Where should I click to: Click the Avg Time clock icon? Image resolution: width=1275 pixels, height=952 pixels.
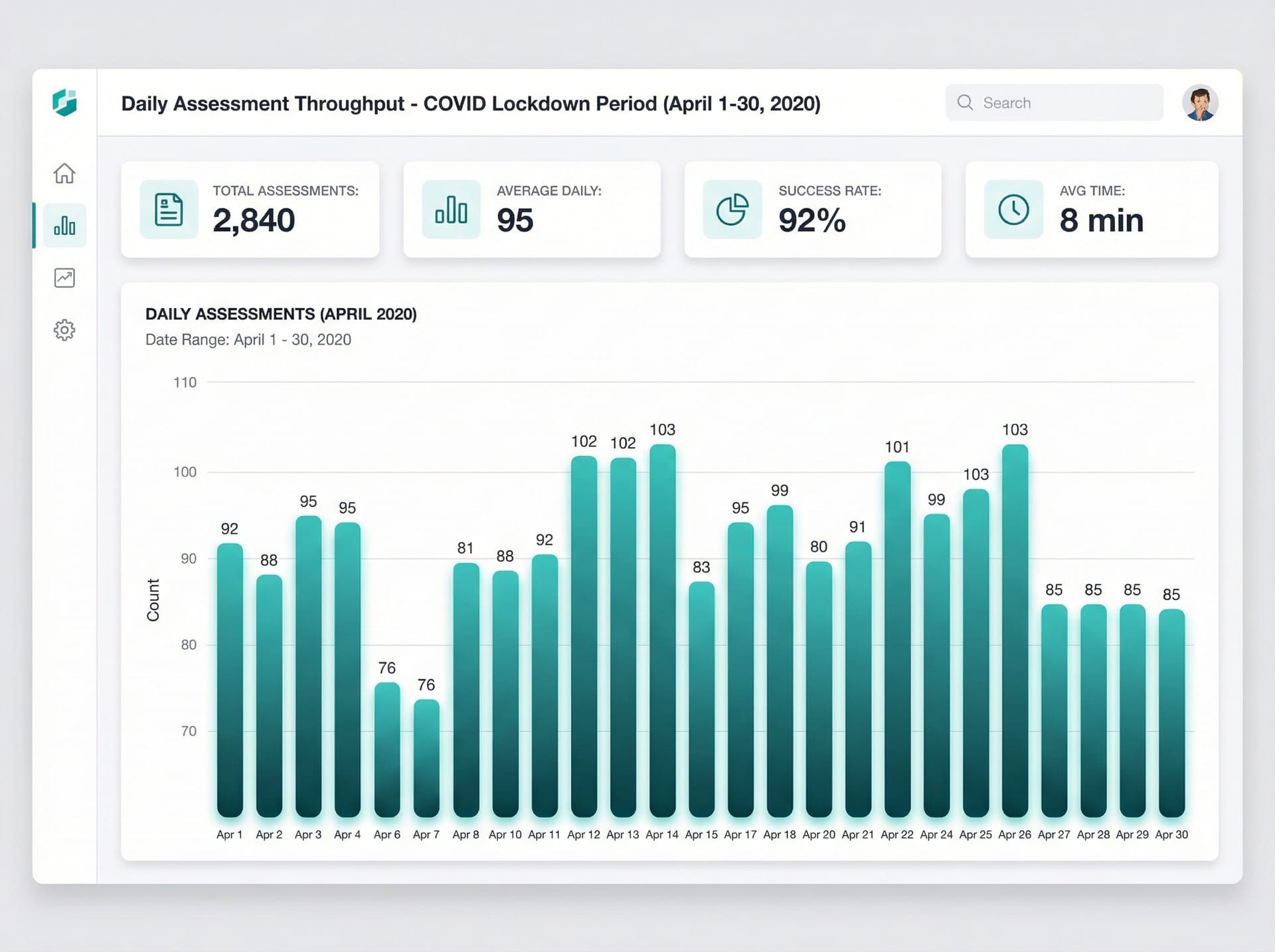[1013, 210]
